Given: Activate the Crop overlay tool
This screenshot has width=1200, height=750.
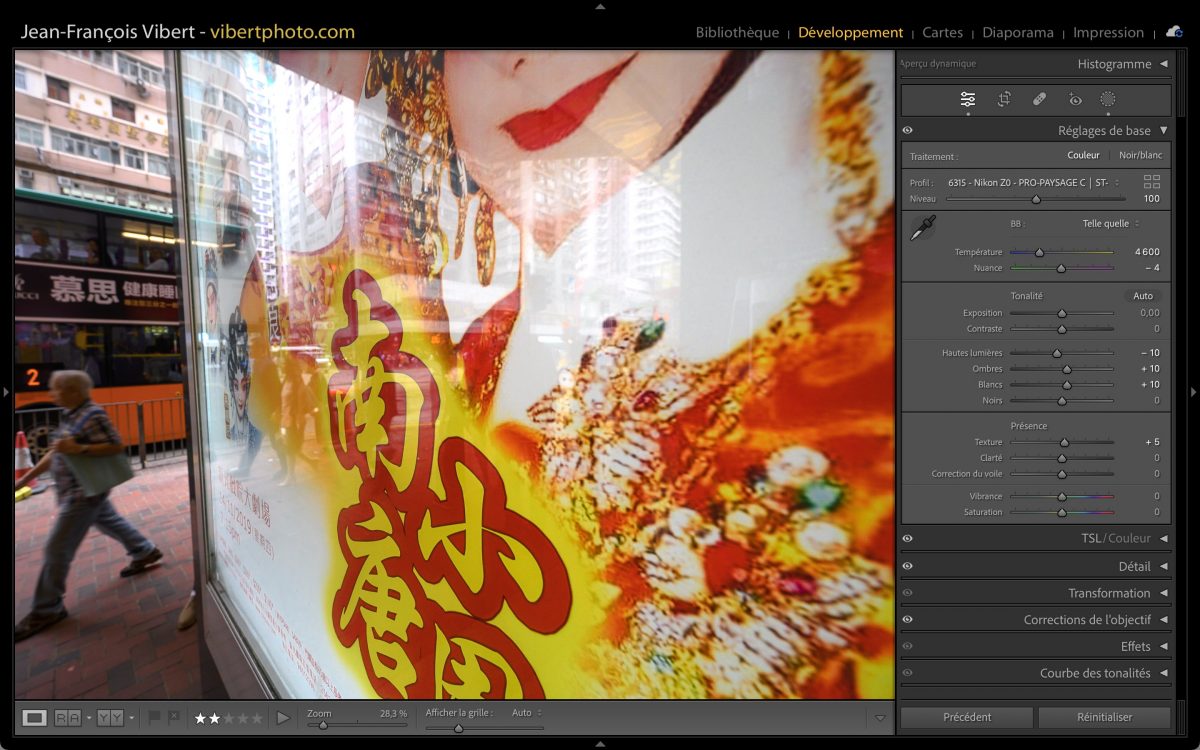Looking at the screenshot, I should pyautogui.click(x=1004, y=99).
